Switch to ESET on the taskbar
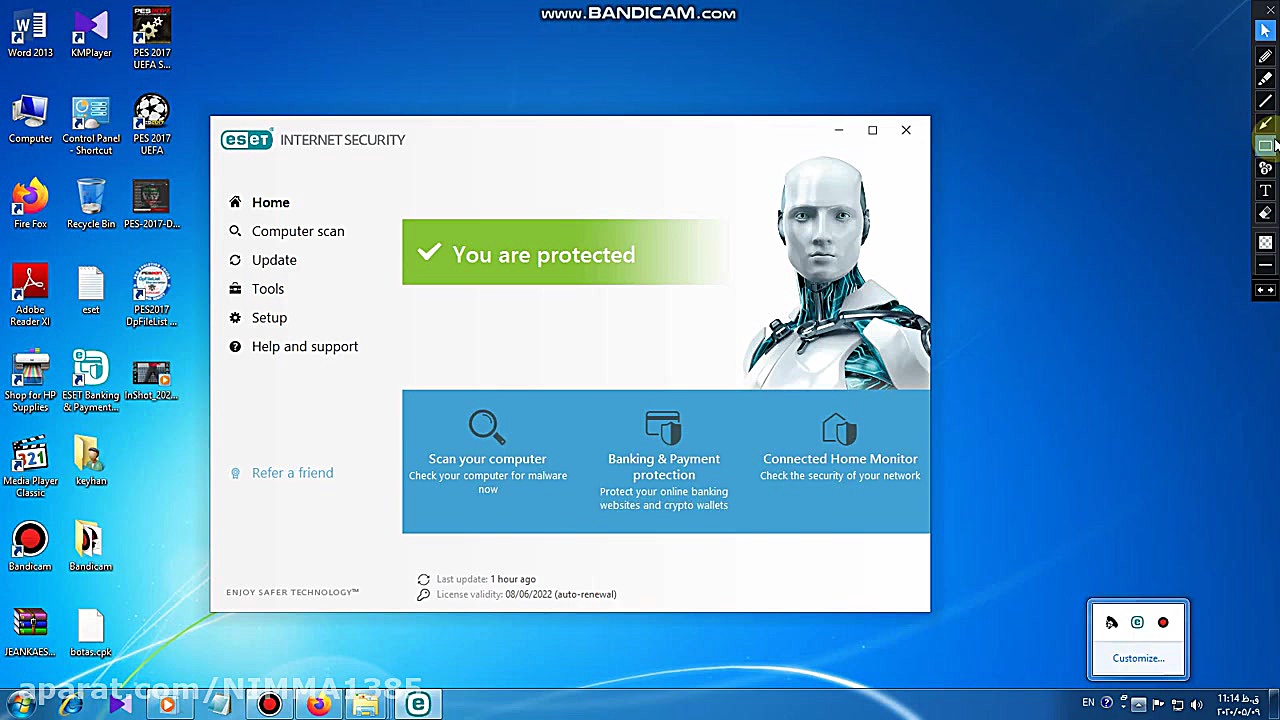Image resolution: width=1280 pixels, height=720 pixels. click(418, 705)
